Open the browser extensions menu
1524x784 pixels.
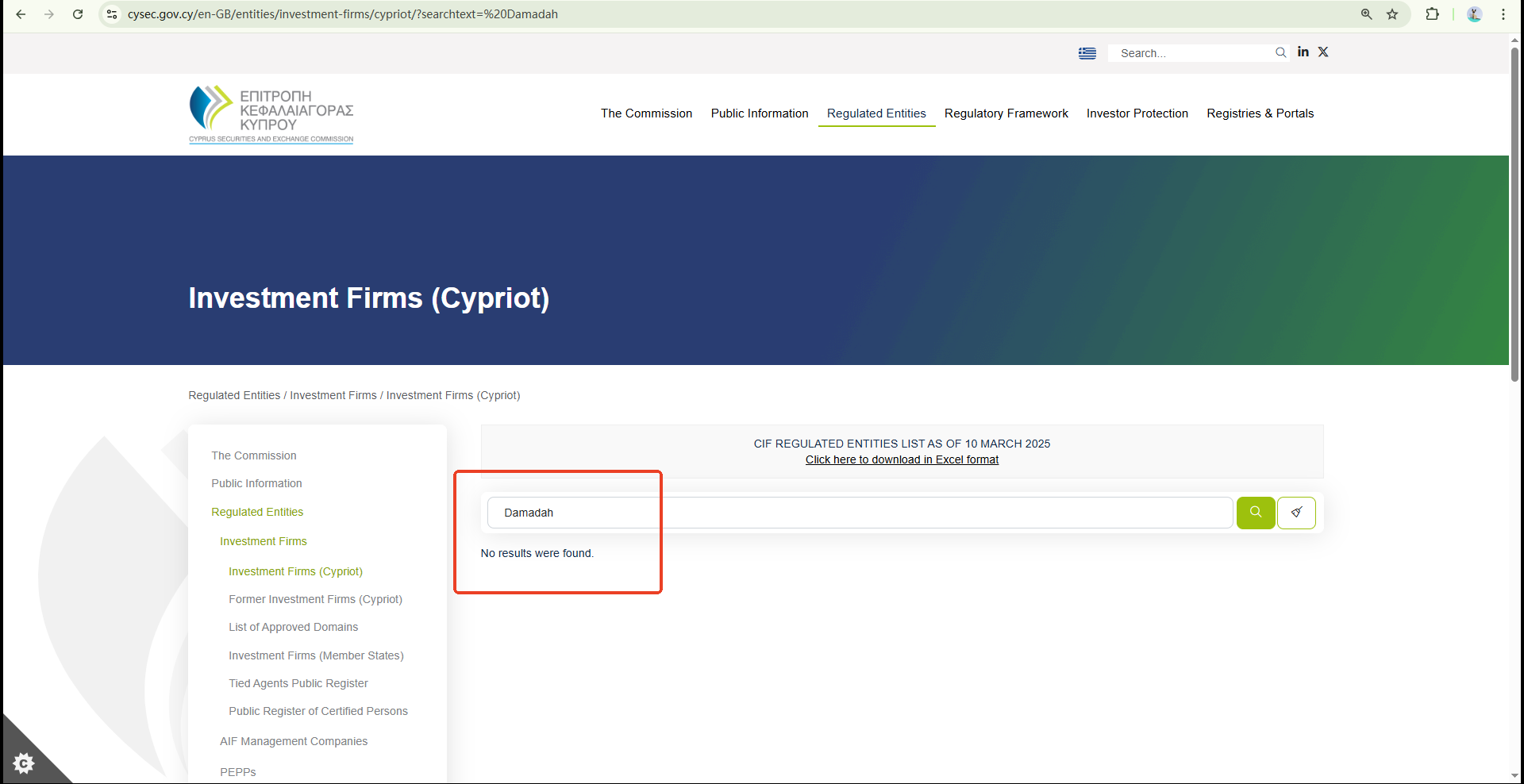point(1432,14)
